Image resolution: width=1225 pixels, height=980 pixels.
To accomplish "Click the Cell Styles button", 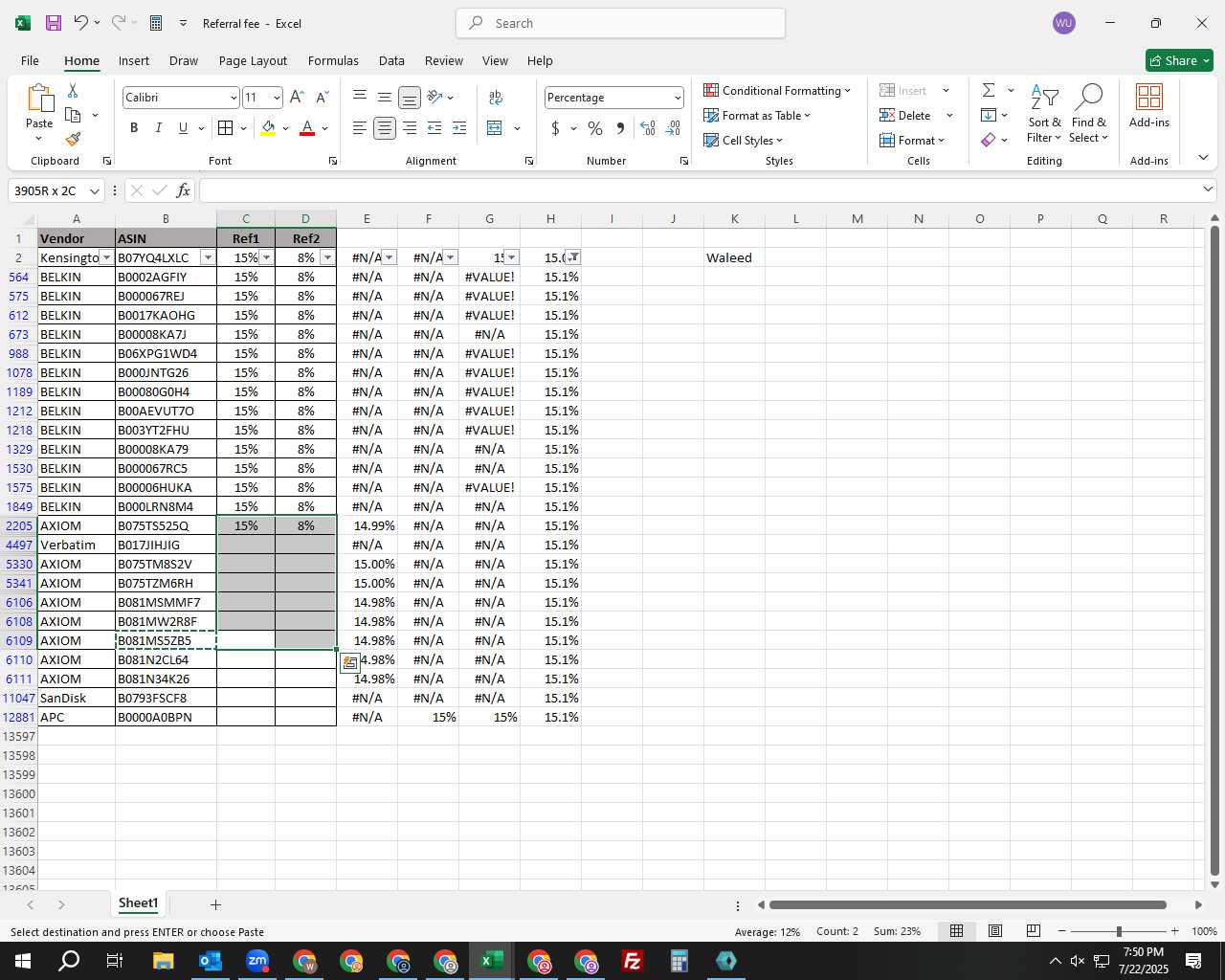I will click(744, 140).
